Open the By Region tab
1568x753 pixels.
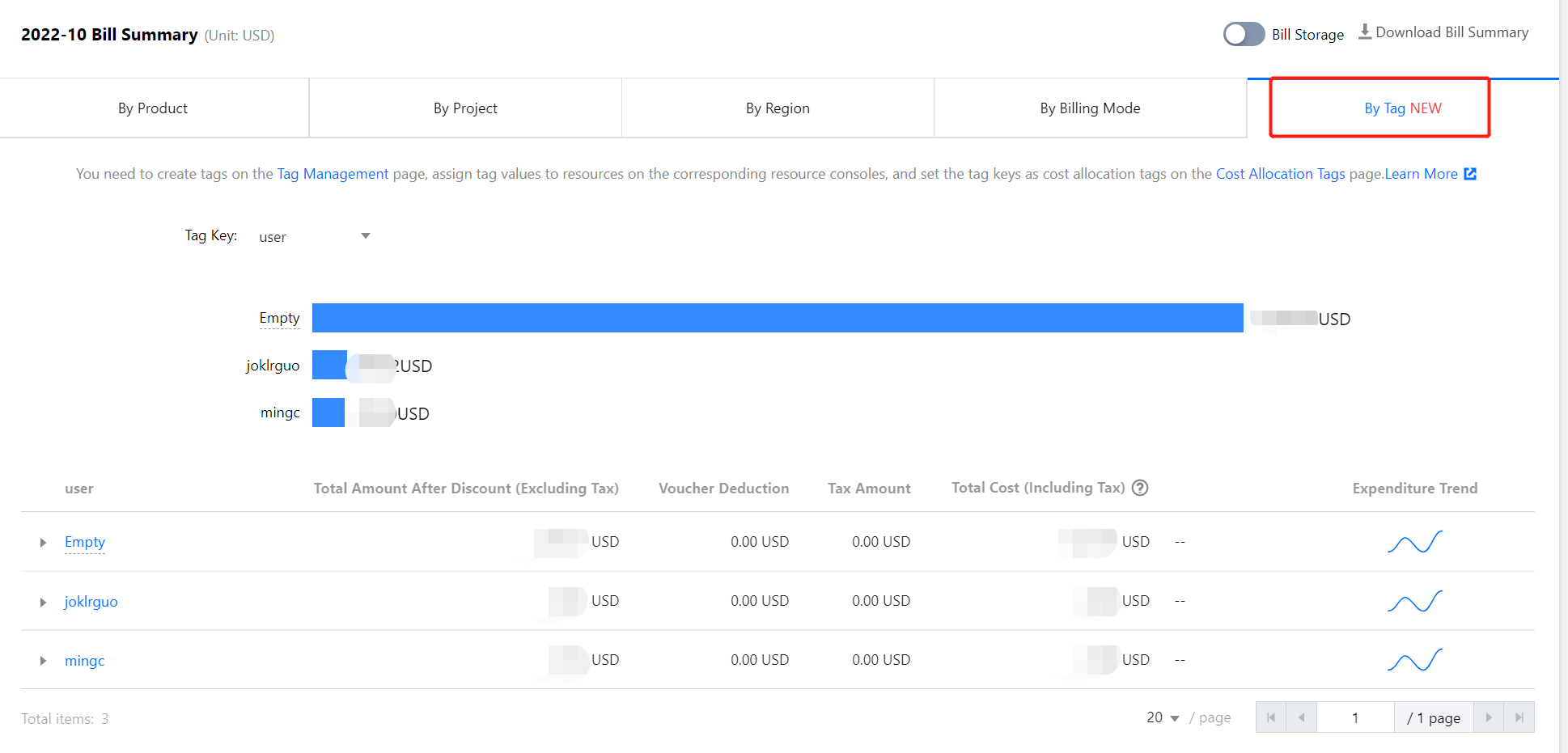click(x=778, y=108)
